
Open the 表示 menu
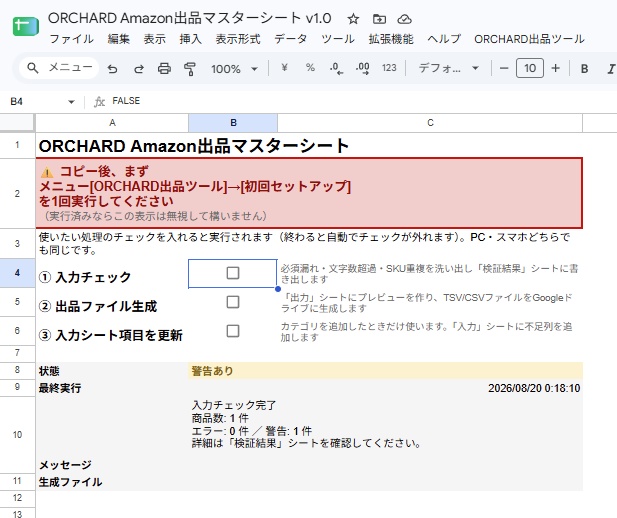coord(154,39)
